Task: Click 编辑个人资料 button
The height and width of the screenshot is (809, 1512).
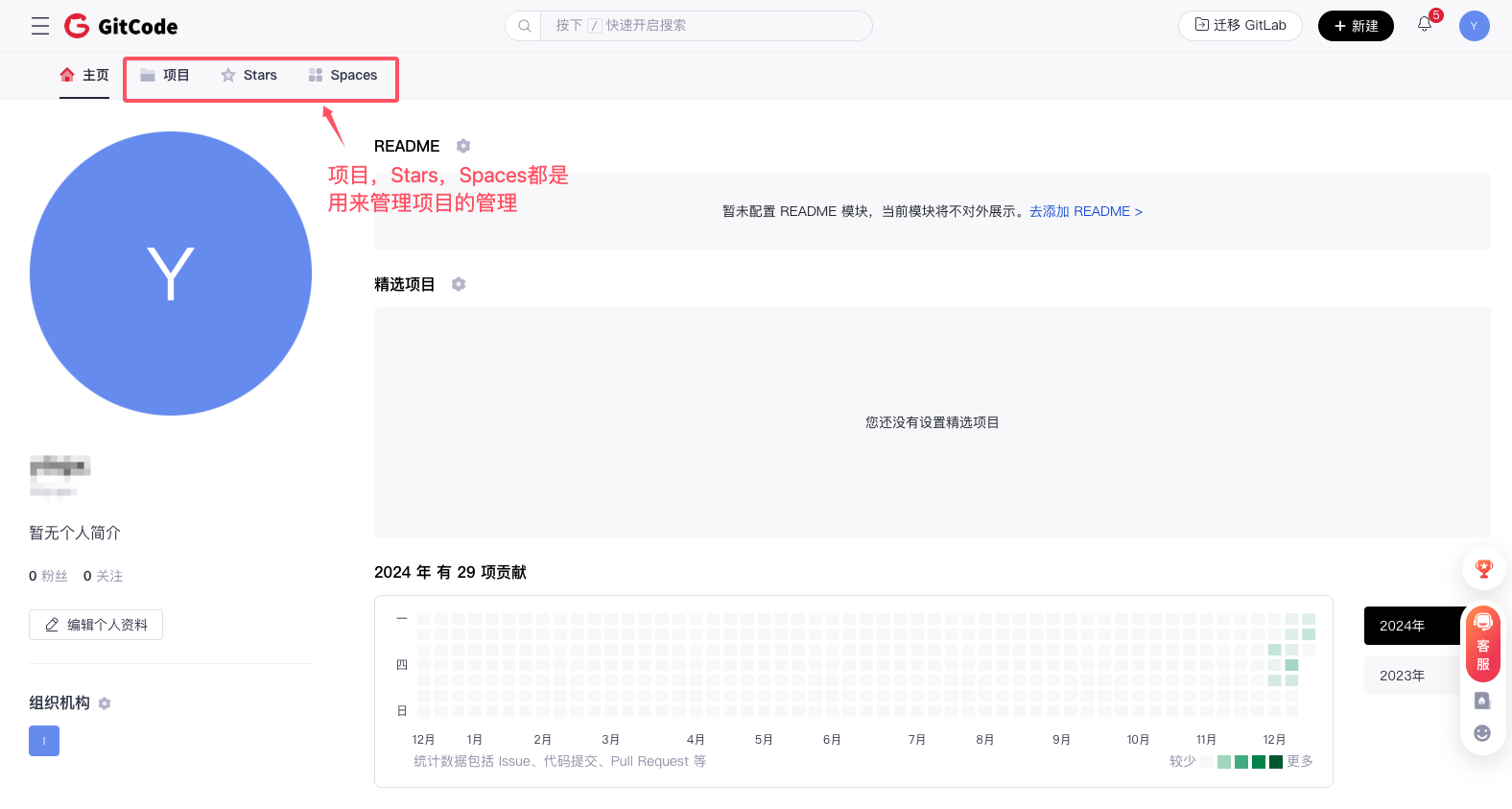Action: pyautogui.click(x=96, y=625)
